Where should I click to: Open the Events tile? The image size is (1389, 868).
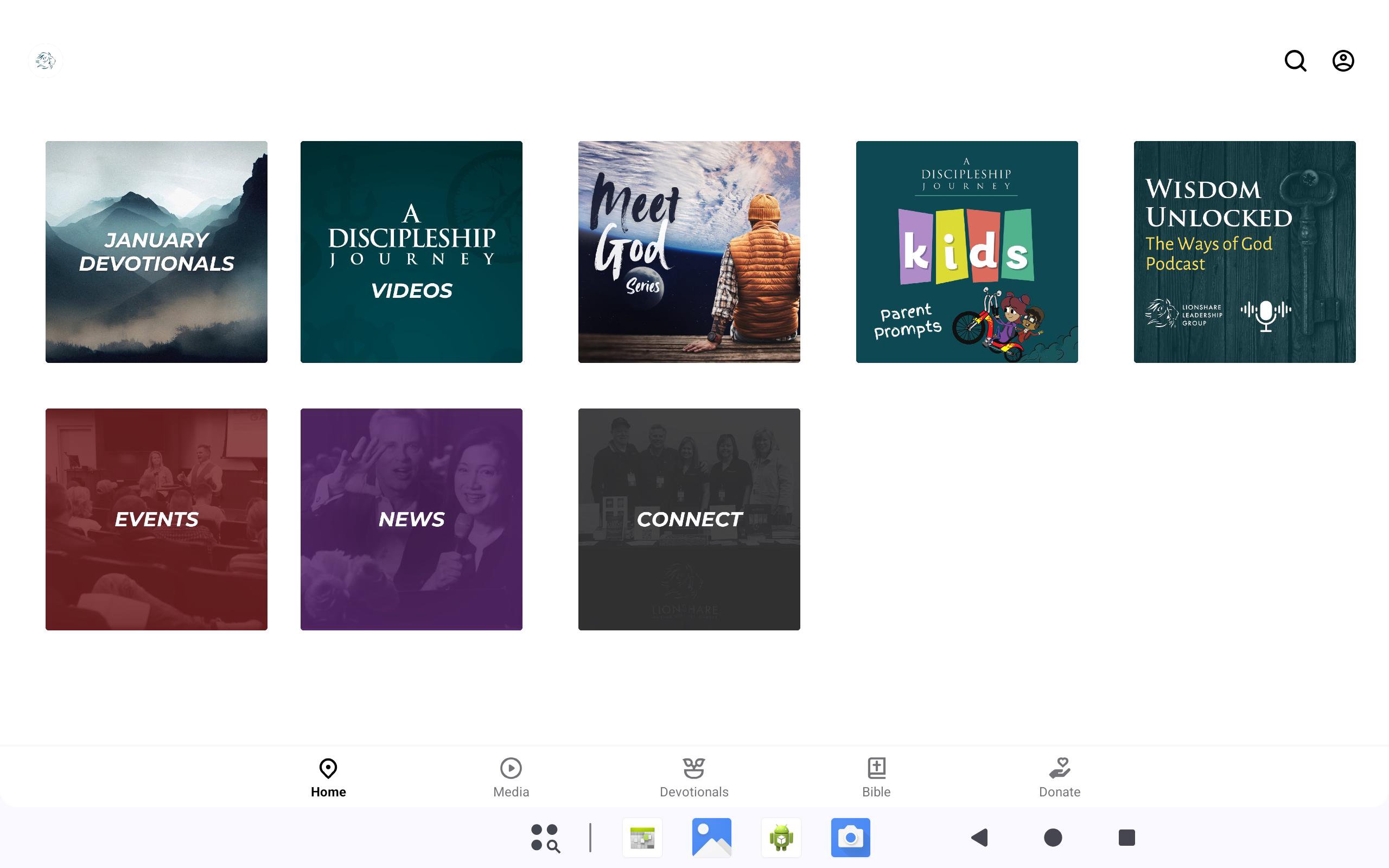(x=156, y=519)
